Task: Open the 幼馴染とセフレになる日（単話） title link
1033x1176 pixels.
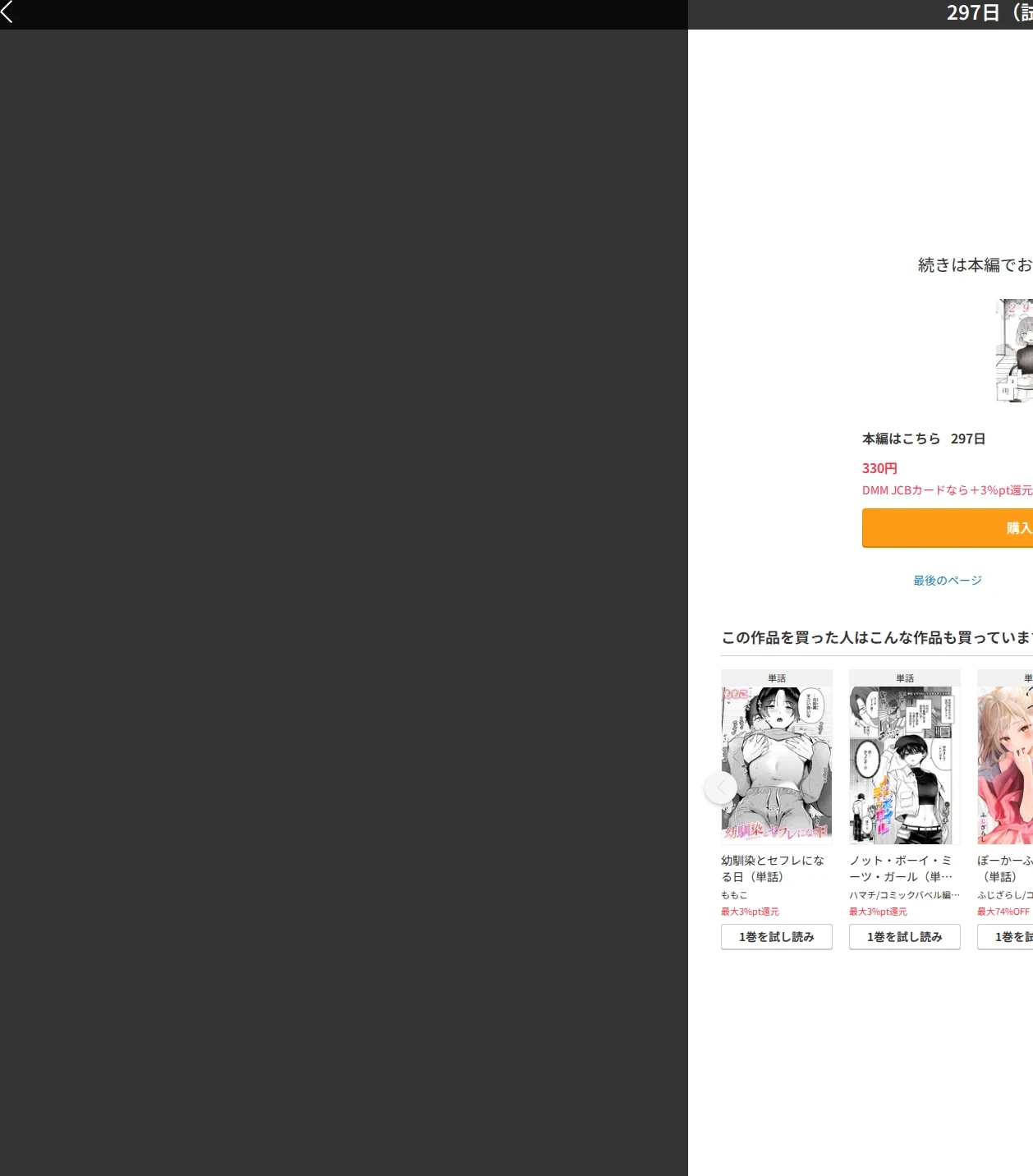Action: point(773,869)
